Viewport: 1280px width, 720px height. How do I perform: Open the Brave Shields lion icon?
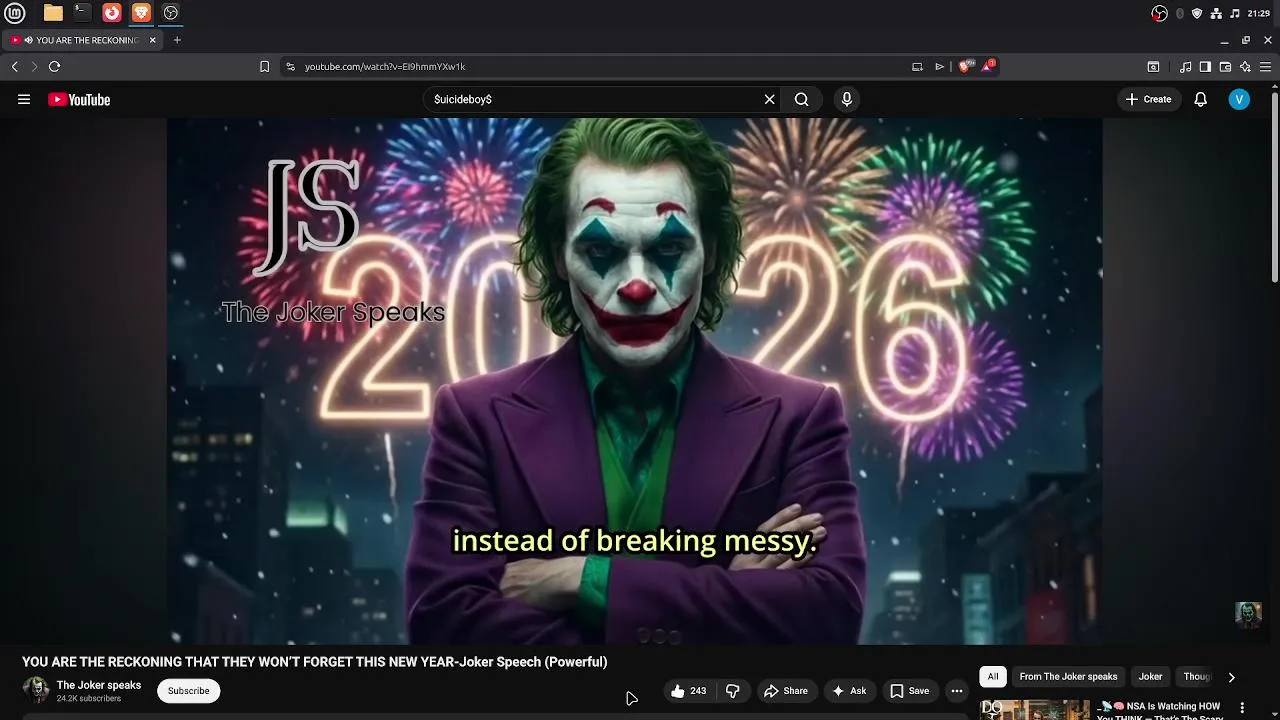pyautogui.click(x=965, y=66)
